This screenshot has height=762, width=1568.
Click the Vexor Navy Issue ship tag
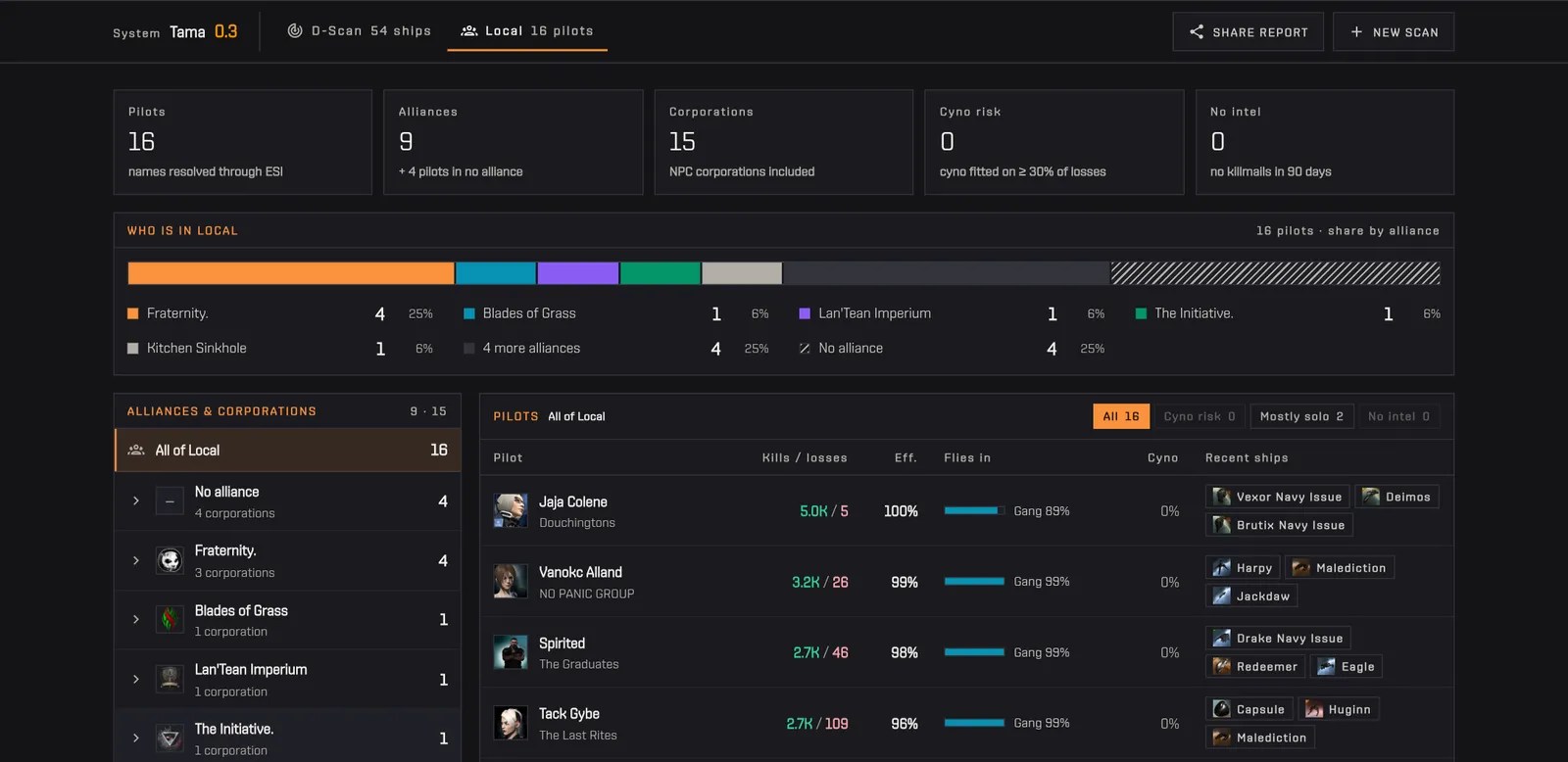(1277, 497)
